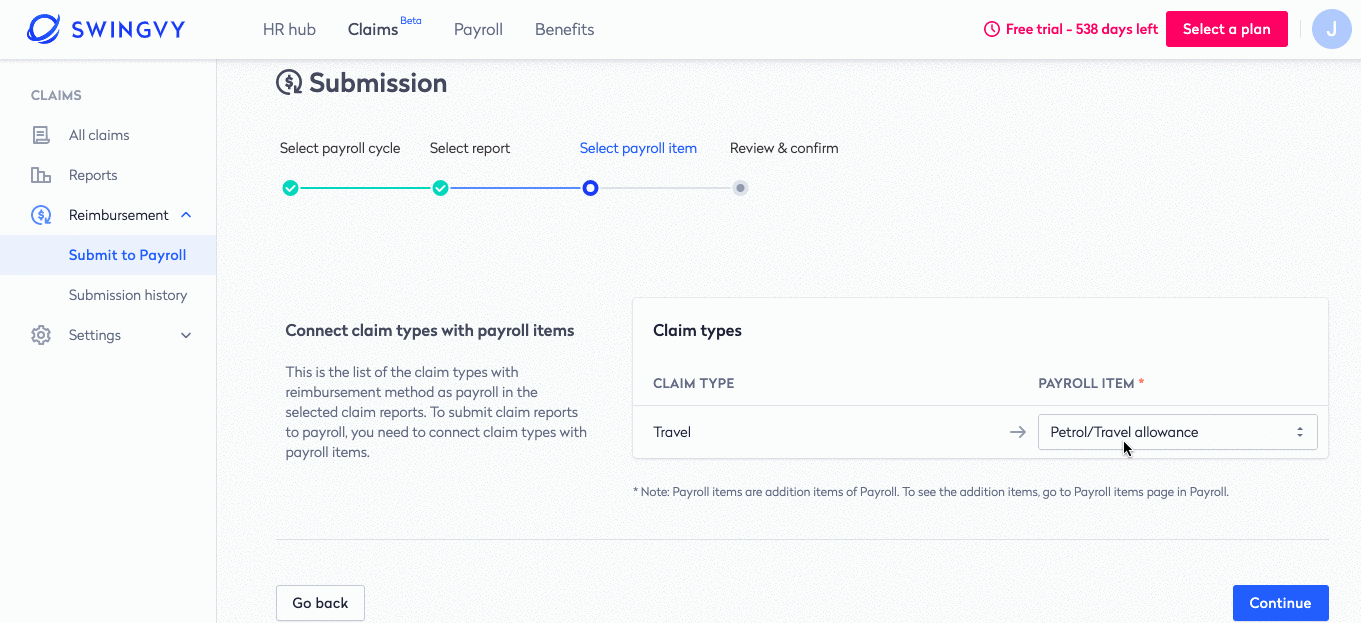
Task: Click the Reports chart icon
Action: 41,175
